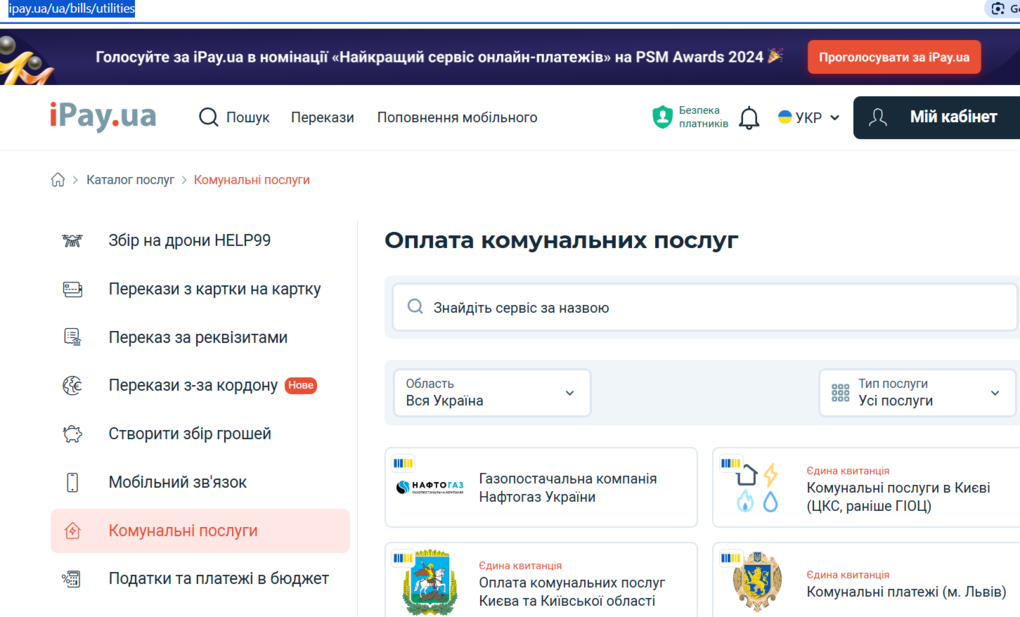Click the taxes and budget payments icon
Viewport: 1020px width, 617px height.
[x=72, y=579]
